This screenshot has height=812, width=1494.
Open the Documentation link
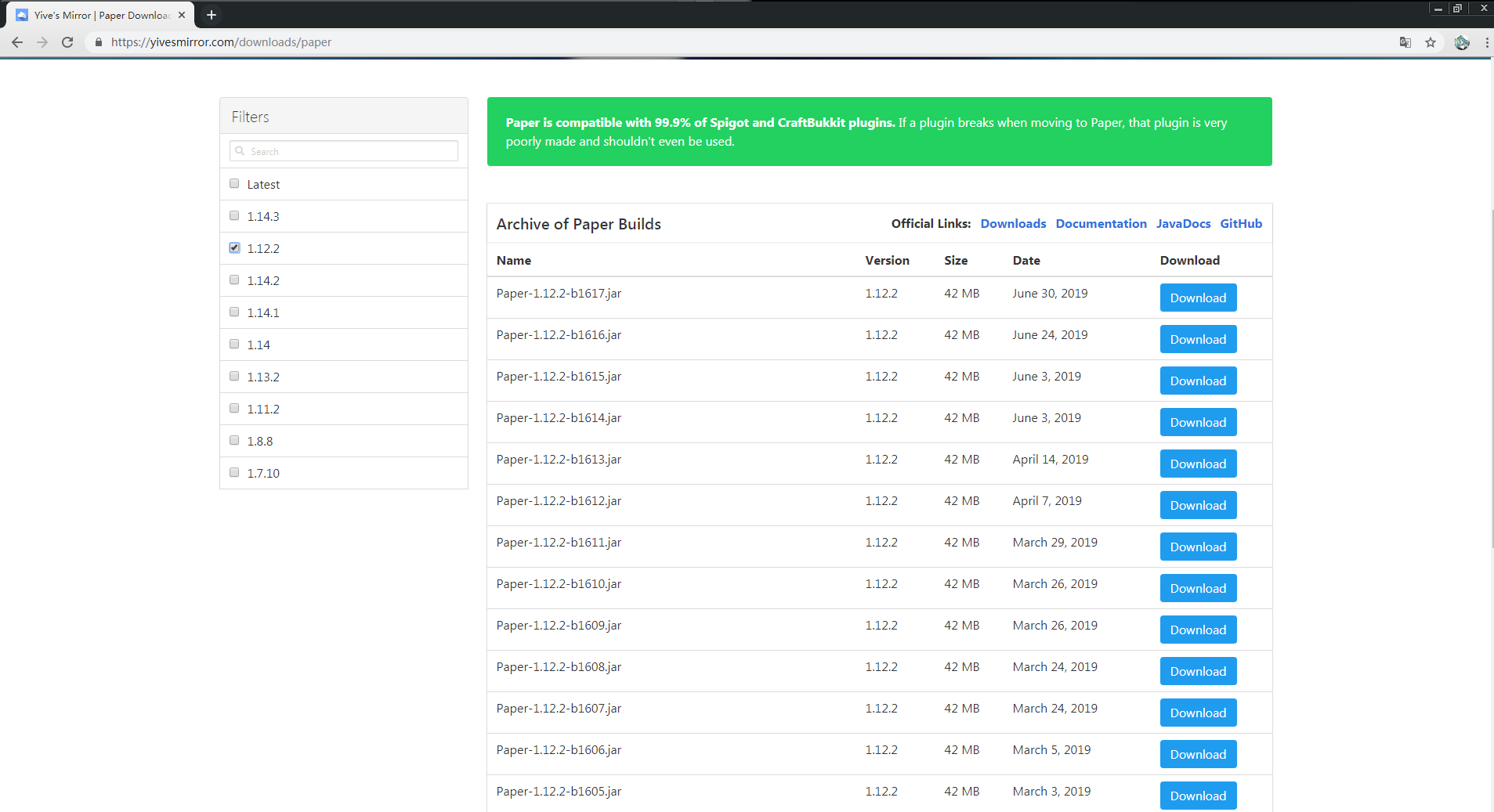1101,224
